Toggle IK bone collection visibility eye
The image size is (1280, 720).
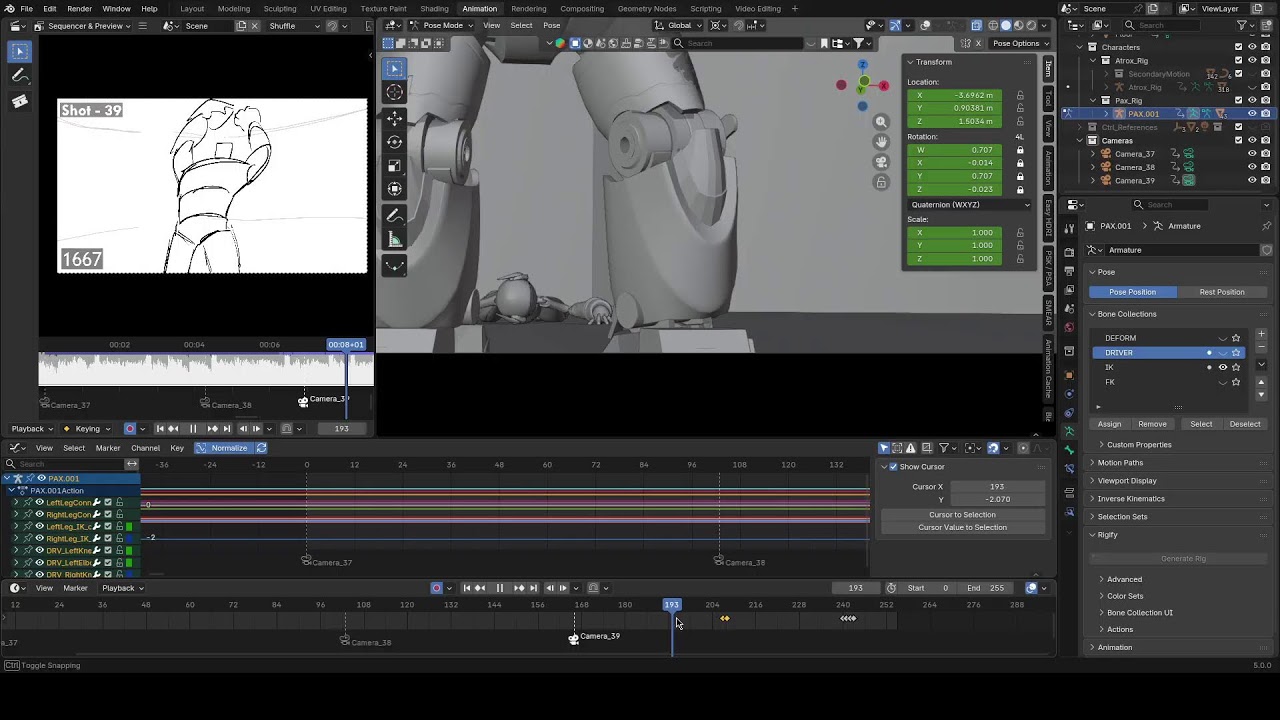1222,367
